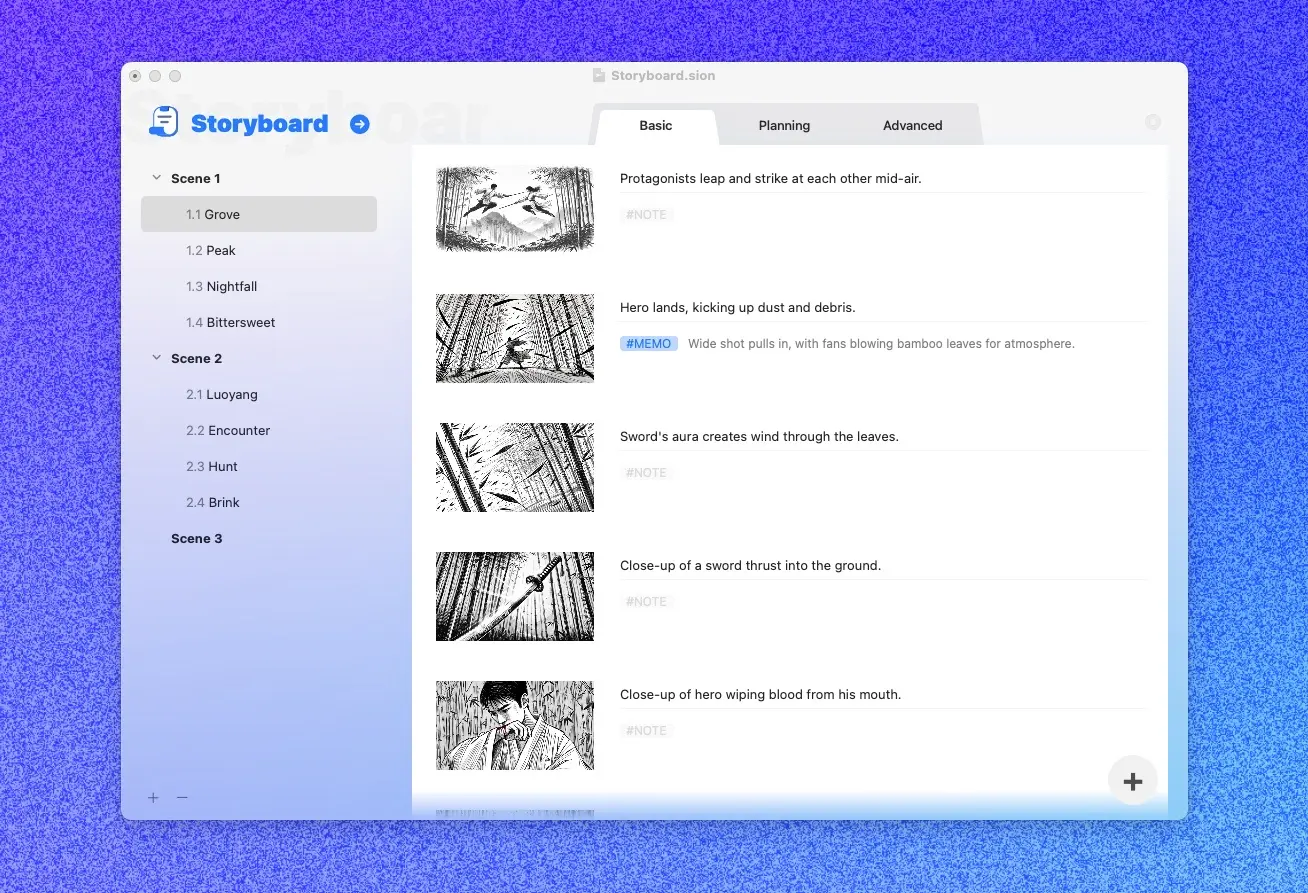The height and width of the screenshot is (893, 1308).
Task: Edit the 'Hero lands, kicking up dust' description
Action: [738, 308]
